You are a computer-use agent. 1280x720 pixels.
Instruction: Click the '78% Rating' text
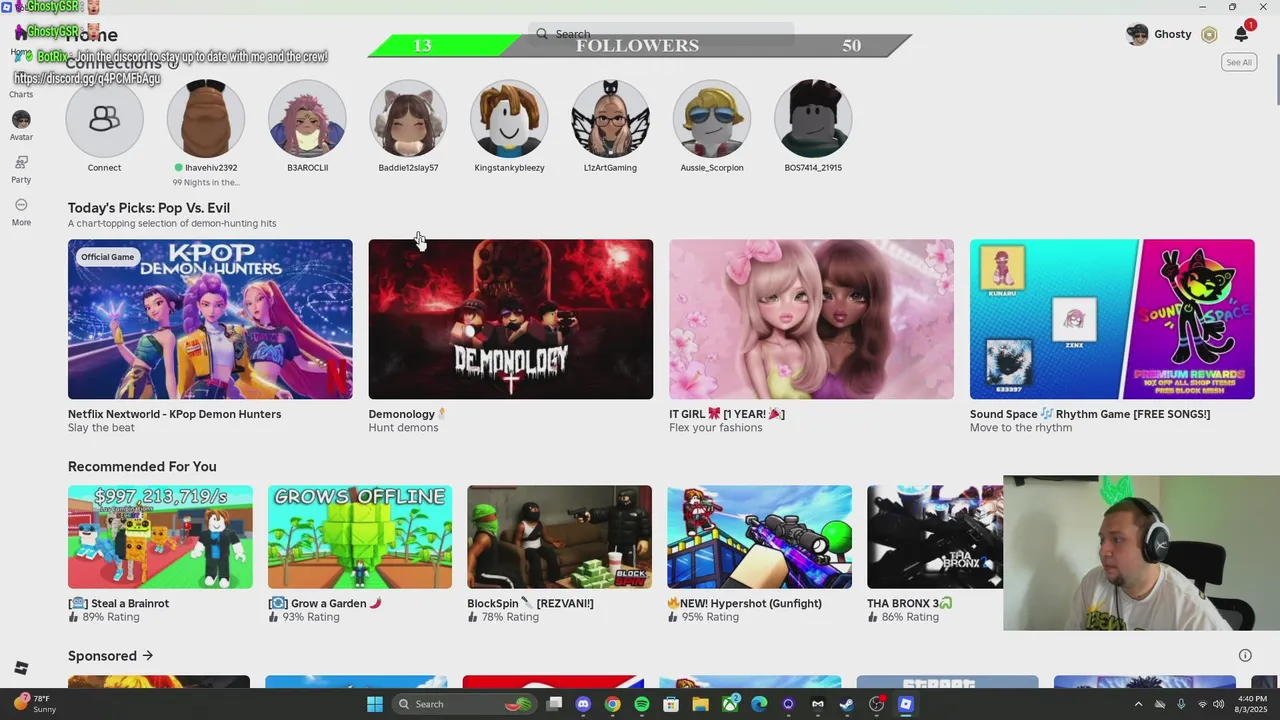click(510, 617)
